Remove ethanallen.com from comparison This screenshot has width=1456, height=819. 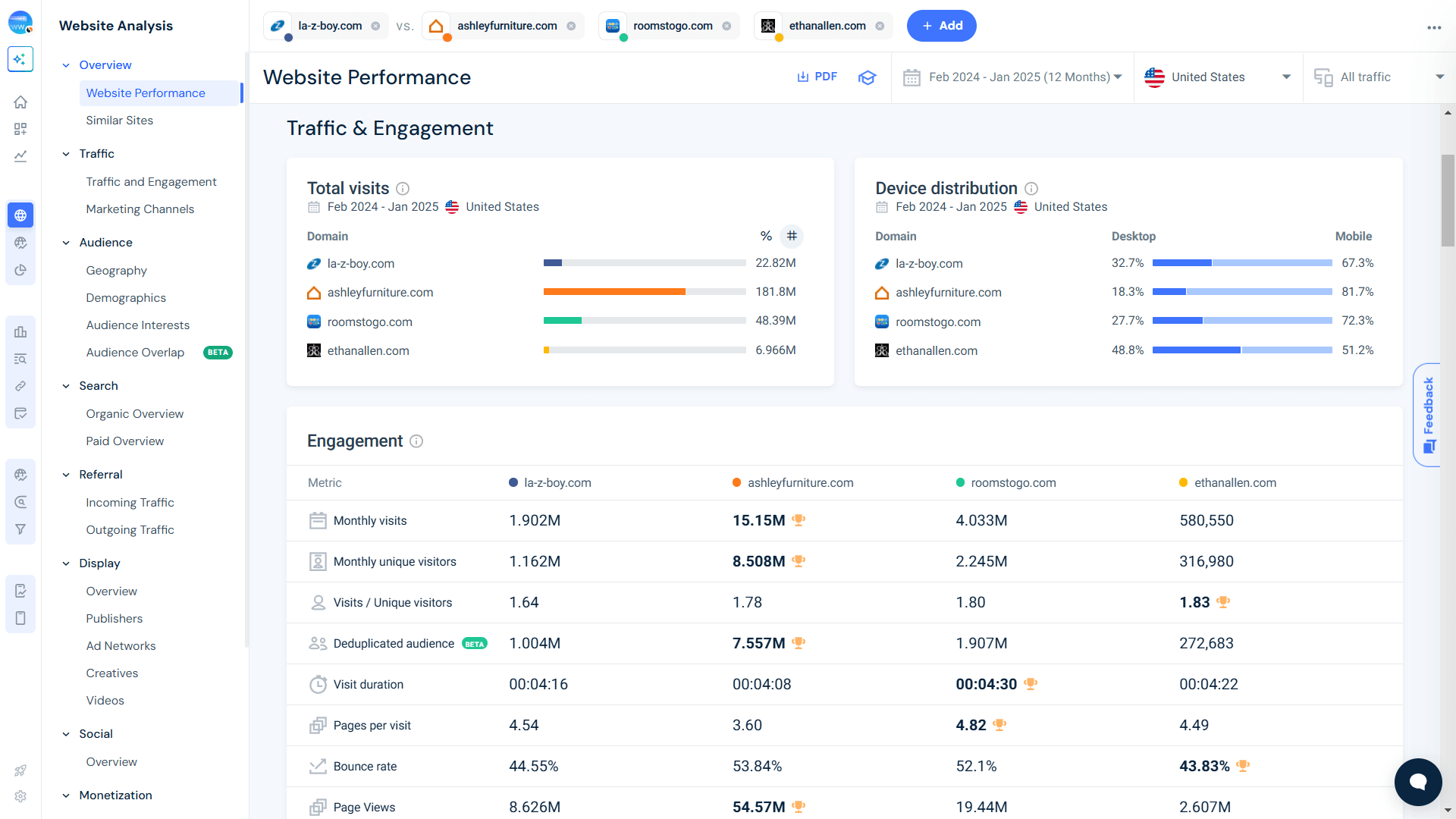click(x=880, y=26)
